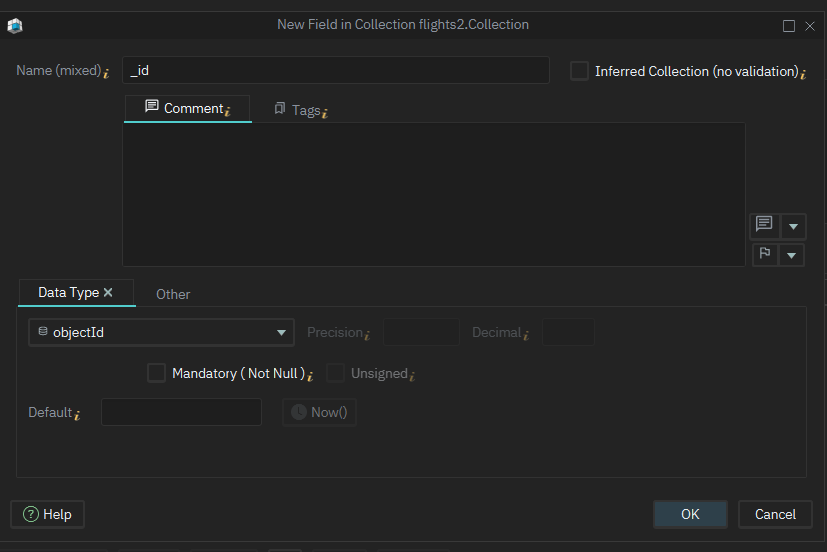This screenshot has height=552, width=827.
Task: Toggle the Unsigned checkbox
Action: coord(335,373)
